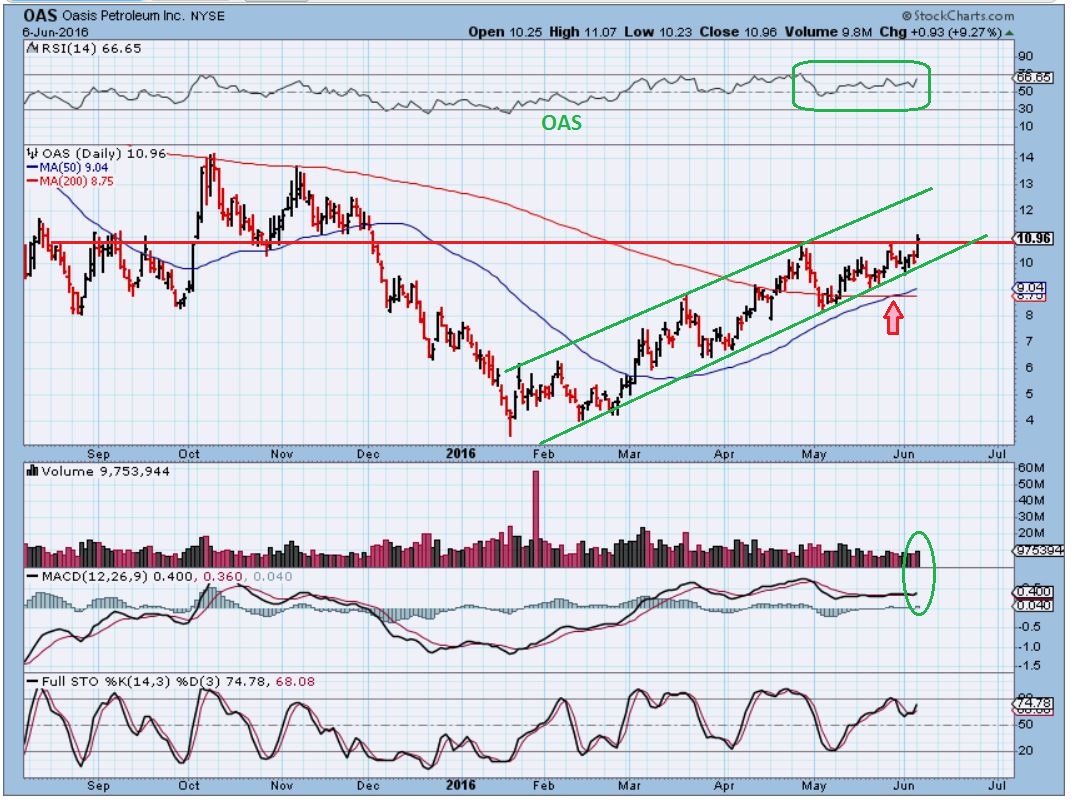Click the Jun label under the stochastic panel

(x=904, y=785)
